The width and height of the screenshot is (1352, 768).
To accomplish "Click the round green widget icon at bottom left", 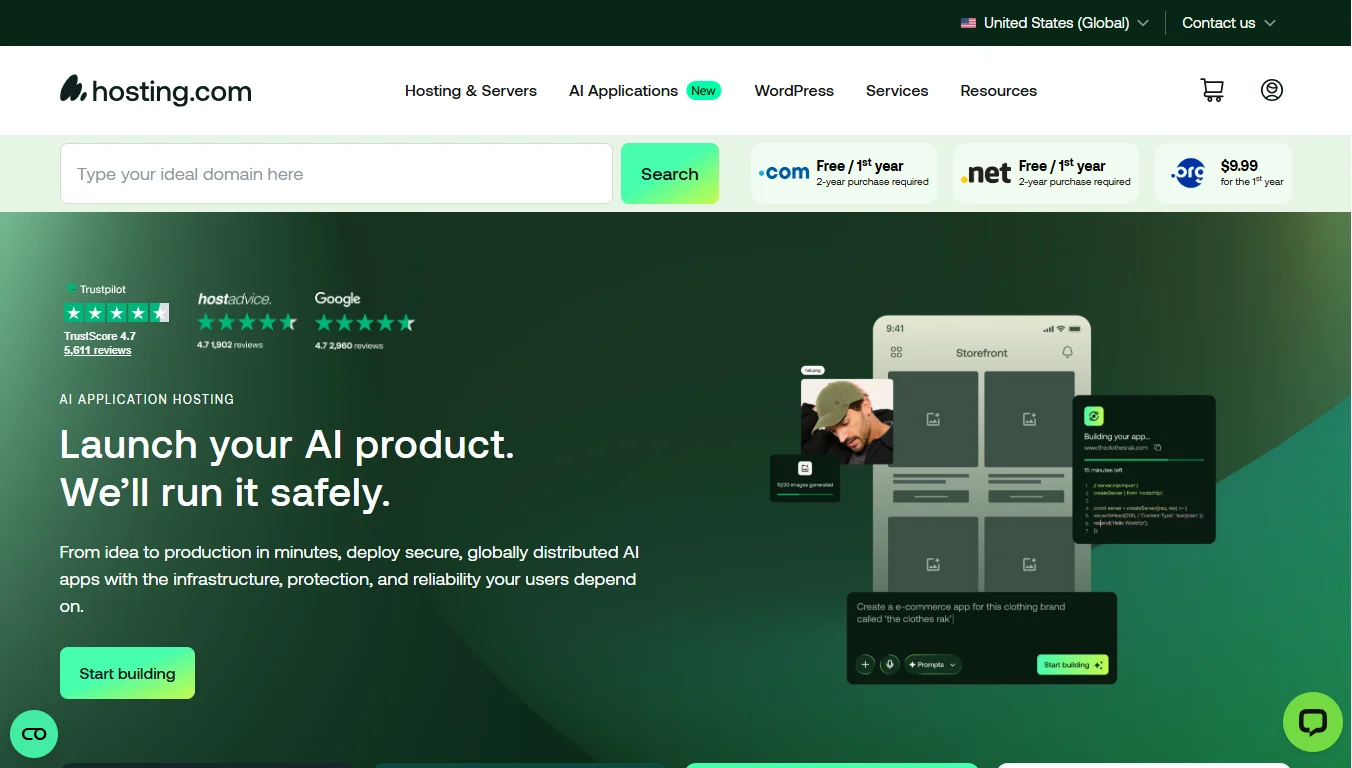I will point(34,734).
